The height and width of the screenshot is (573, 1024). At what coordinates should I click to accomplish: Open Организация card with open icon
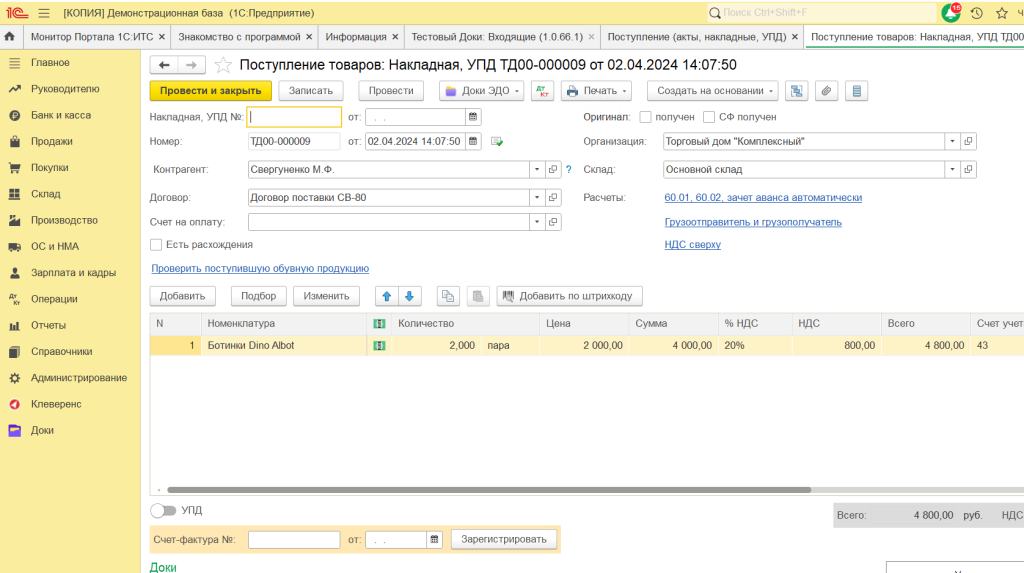(968, 141)
